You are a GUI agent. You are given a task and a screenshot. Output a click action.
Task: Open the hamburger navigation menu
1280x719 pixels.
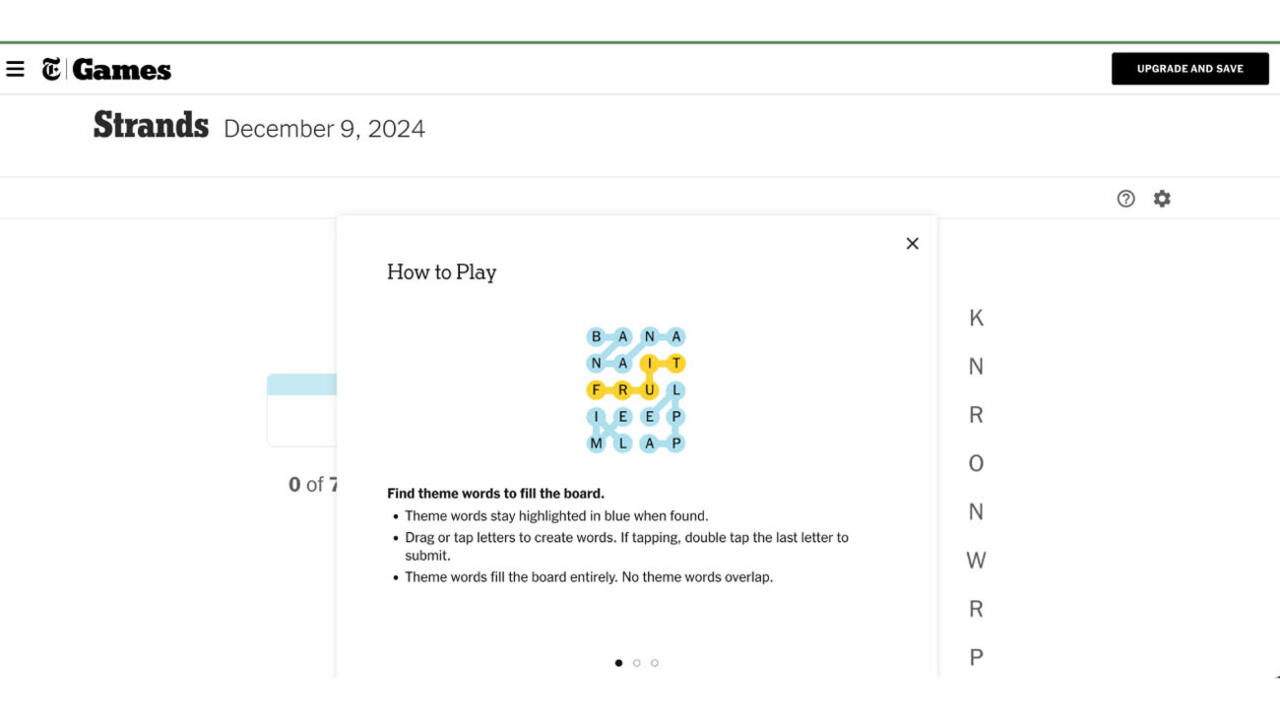tap(15, 69)
